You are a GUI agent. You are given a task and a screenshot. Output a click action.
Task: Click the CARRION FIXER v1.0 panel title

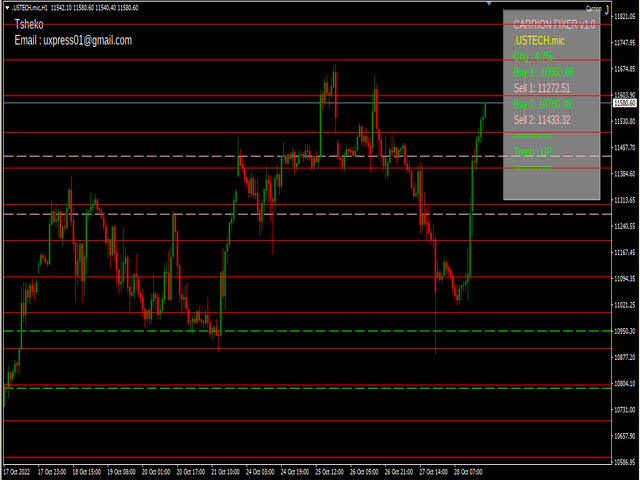(554, 24)
